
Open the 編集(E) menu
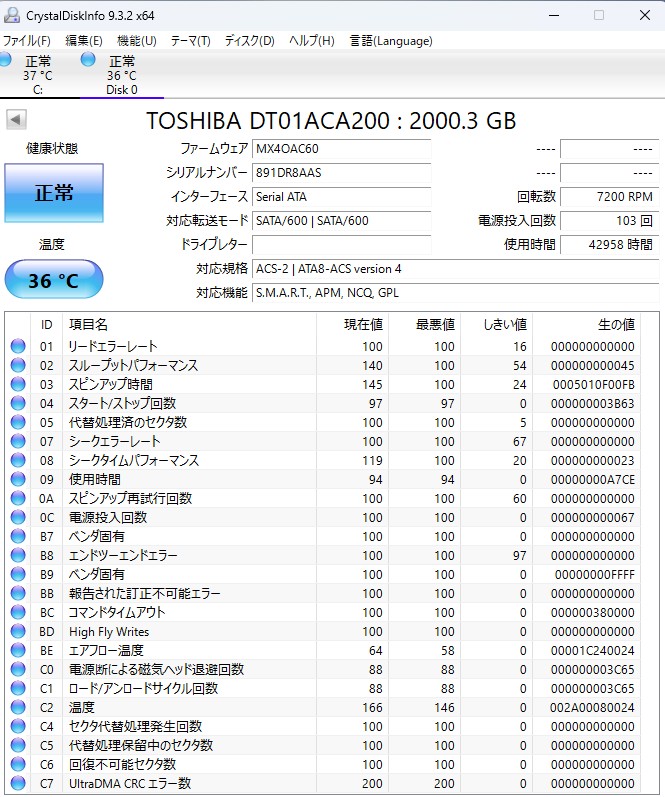coord(84,41)
